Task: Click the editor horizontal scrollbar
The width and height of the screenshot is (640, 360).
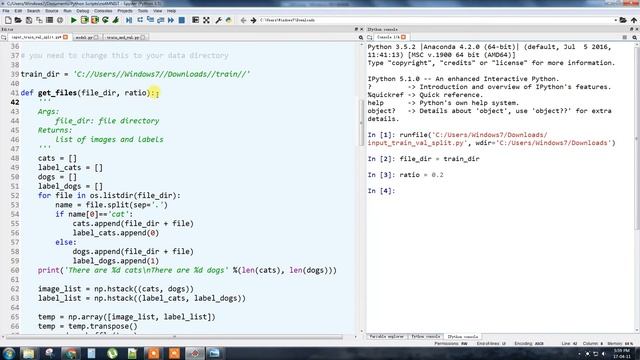Action: click(x=175, y=337)
